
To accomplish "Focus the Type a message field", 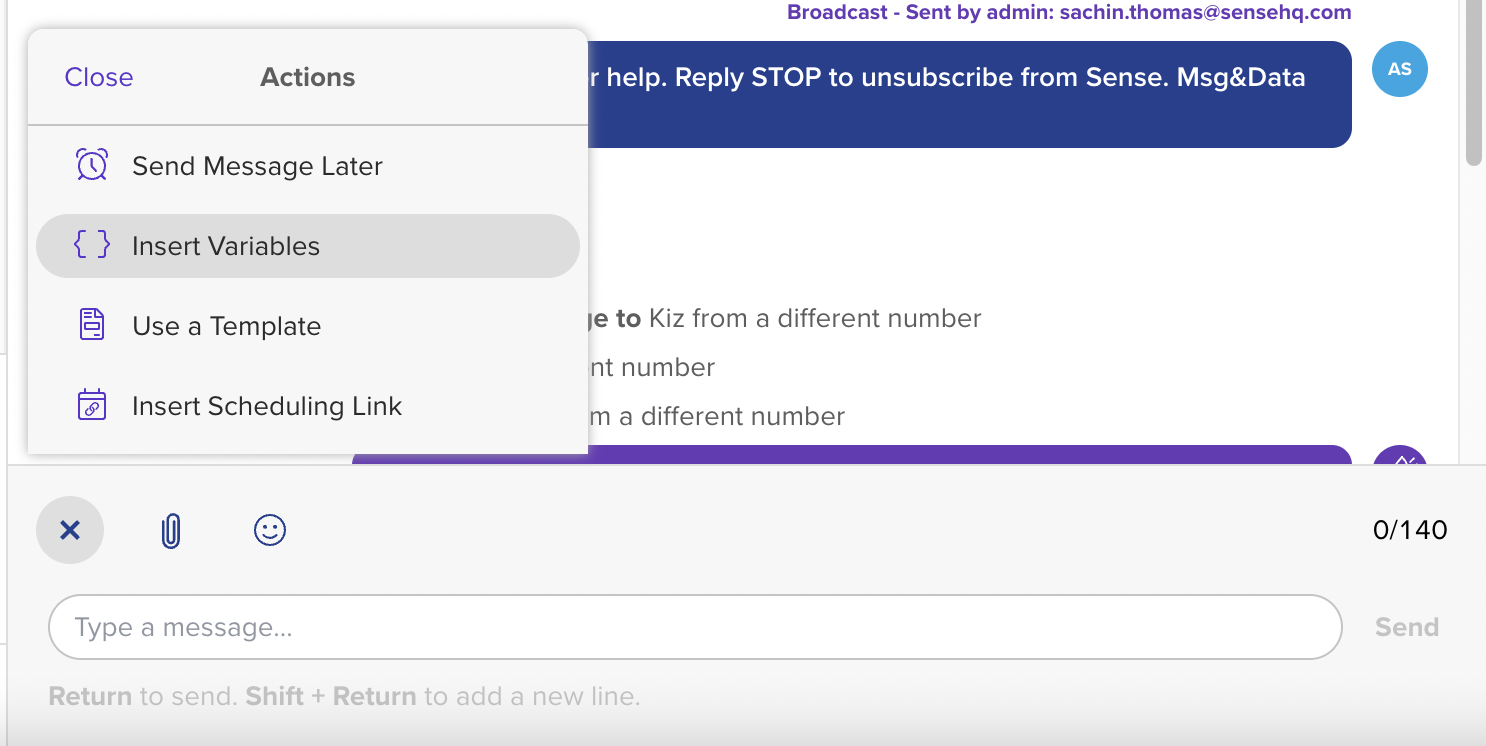I will [x=695, y=627].
